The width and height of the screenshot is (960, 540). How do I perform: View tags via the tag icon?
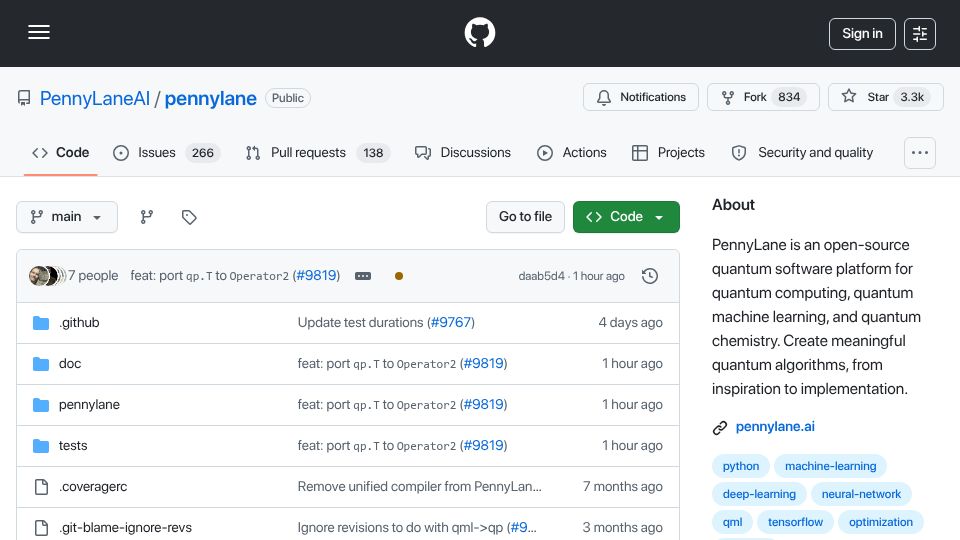click(189, 217)
